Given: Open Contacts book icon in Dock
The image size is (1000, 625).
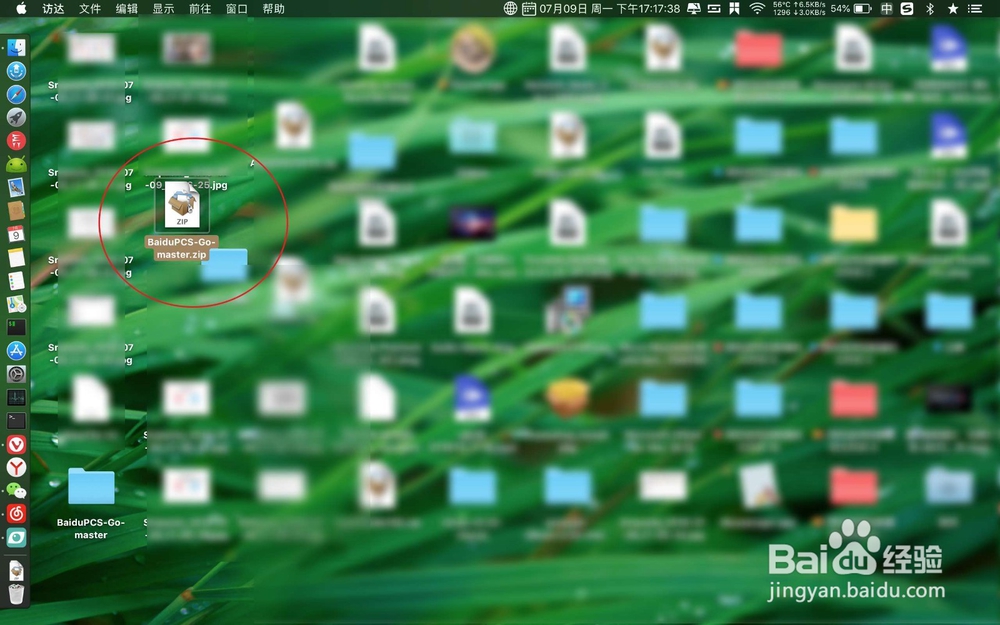Looking at the screenshot, I should point(16,211).
